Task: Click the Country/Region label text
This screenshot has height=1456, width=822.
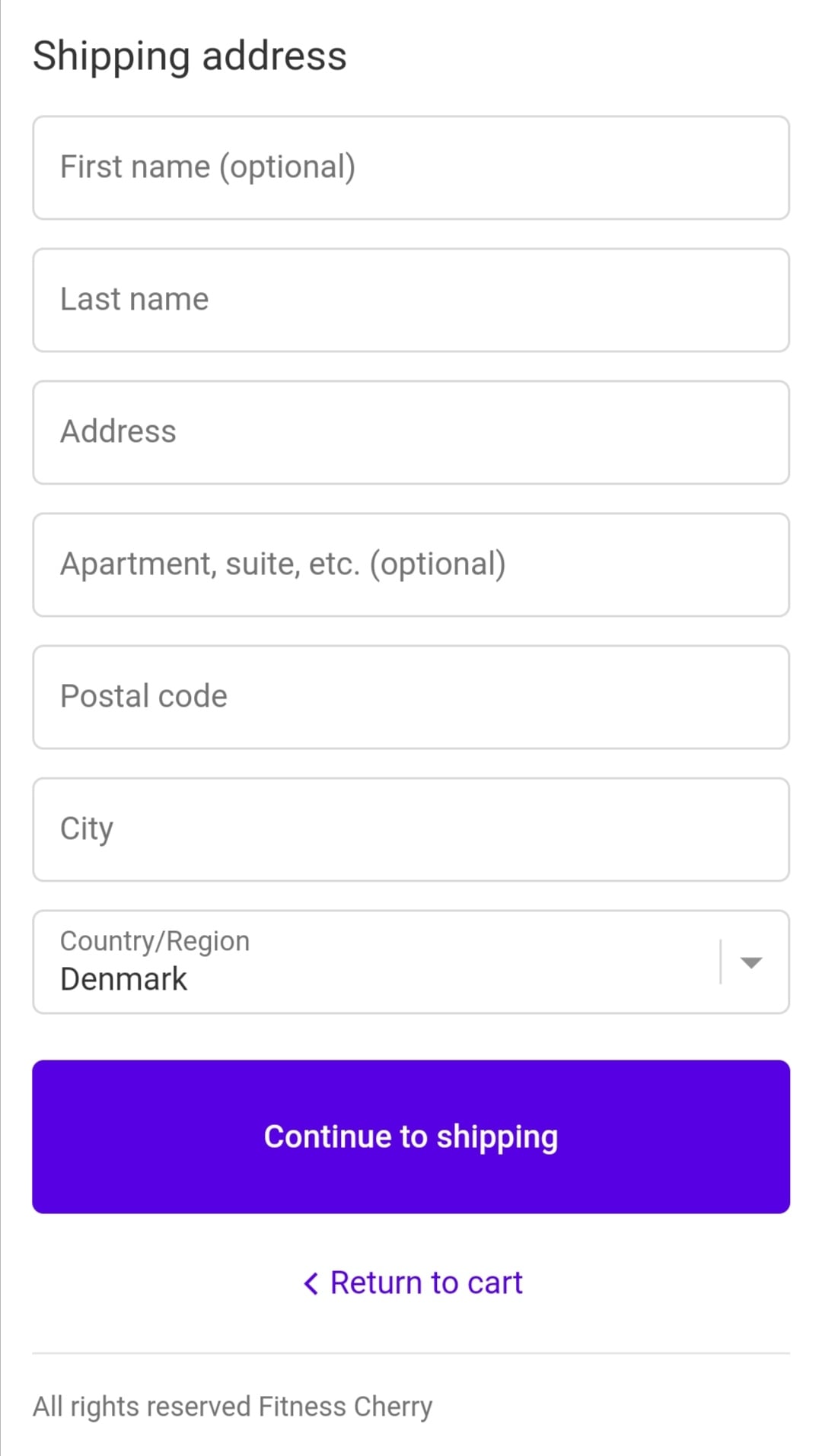Action: (155, 941)
